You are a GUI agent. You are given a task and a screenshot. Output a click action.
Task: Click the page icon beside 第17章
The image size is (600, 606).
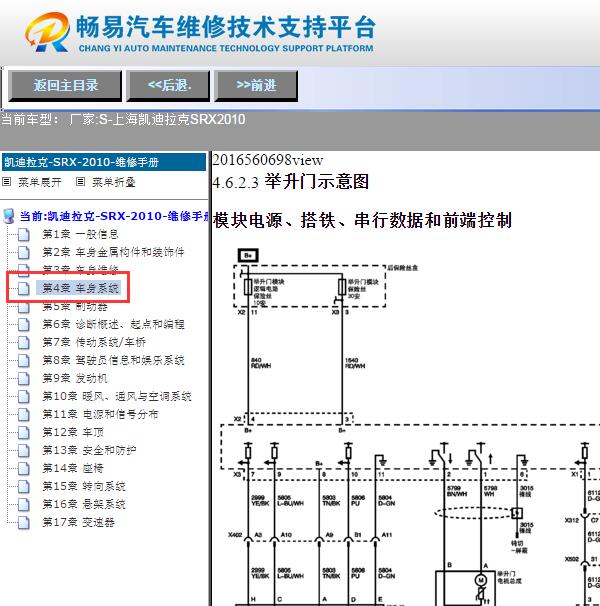pyautogui.click(x=24, y=523)
